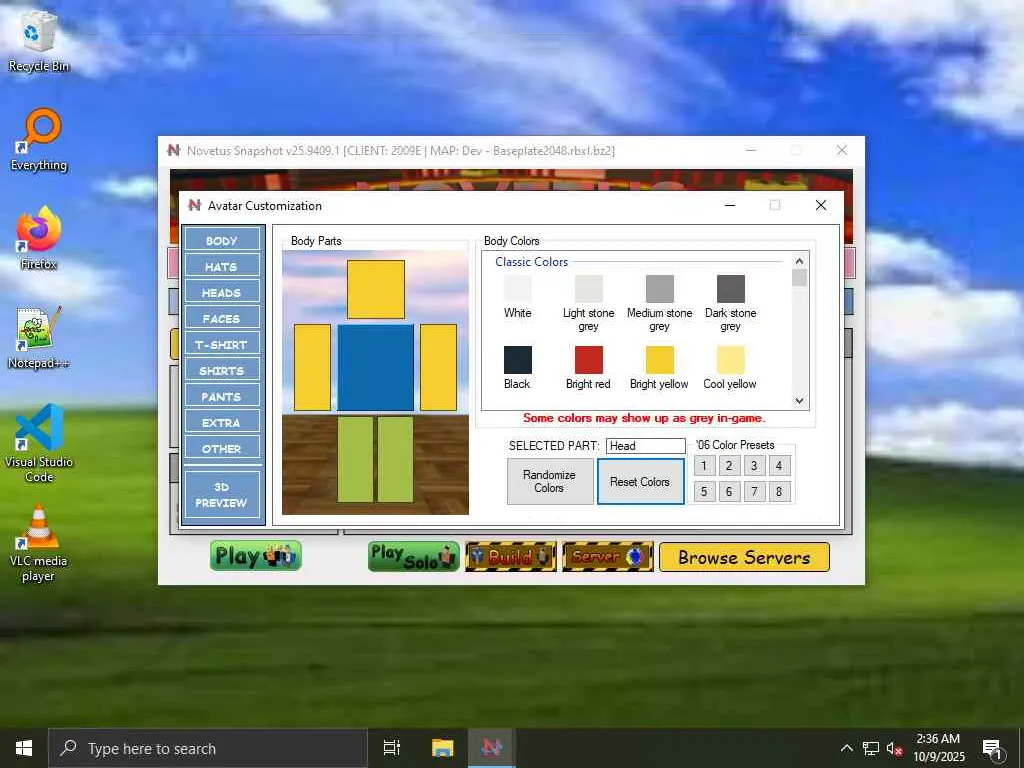Click the taskbar clock and date
Screen dimensions: 1024x768
coord(938,748)
